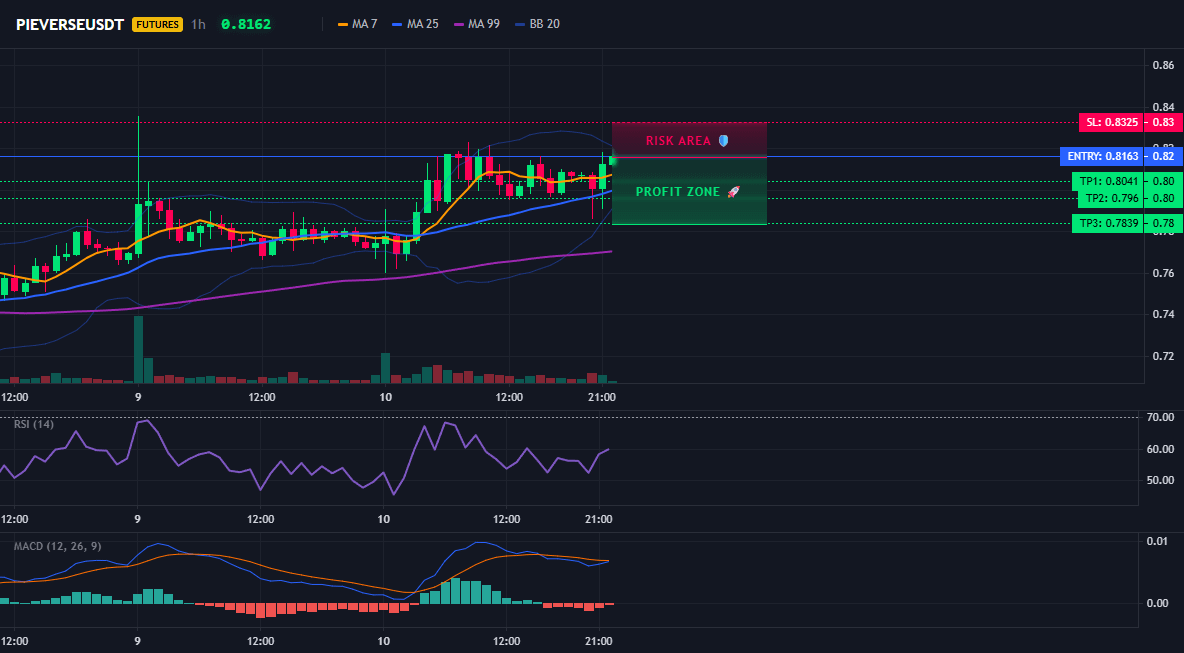The image size is (1184, 653).
Task: Click the 70.00 RSI axis value
Action: click(x=1159, y=417)
